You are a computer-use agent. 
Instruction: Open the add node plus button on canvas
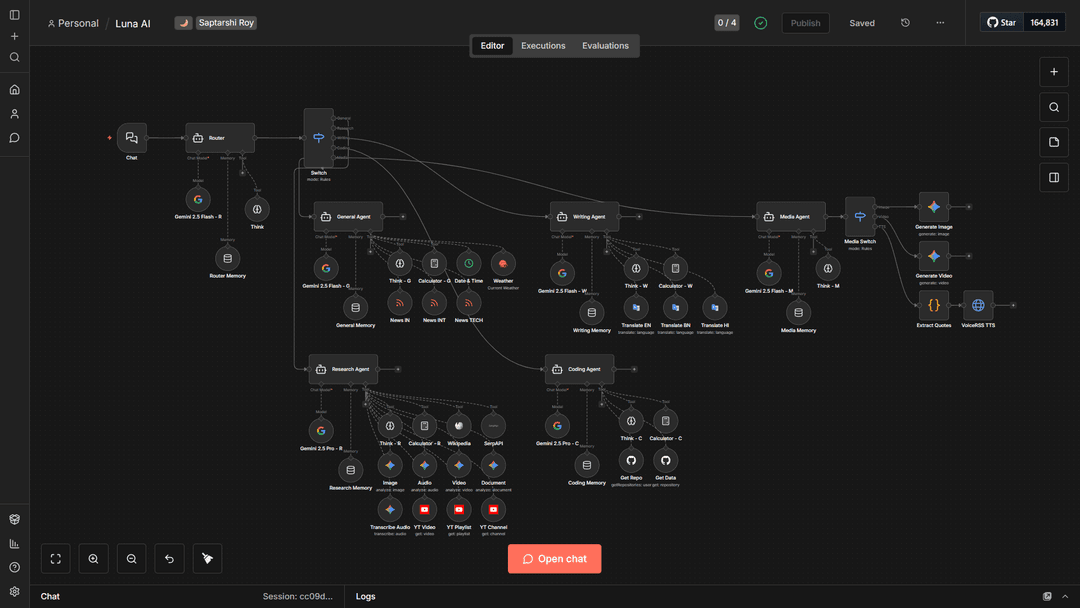[1054, 72]
